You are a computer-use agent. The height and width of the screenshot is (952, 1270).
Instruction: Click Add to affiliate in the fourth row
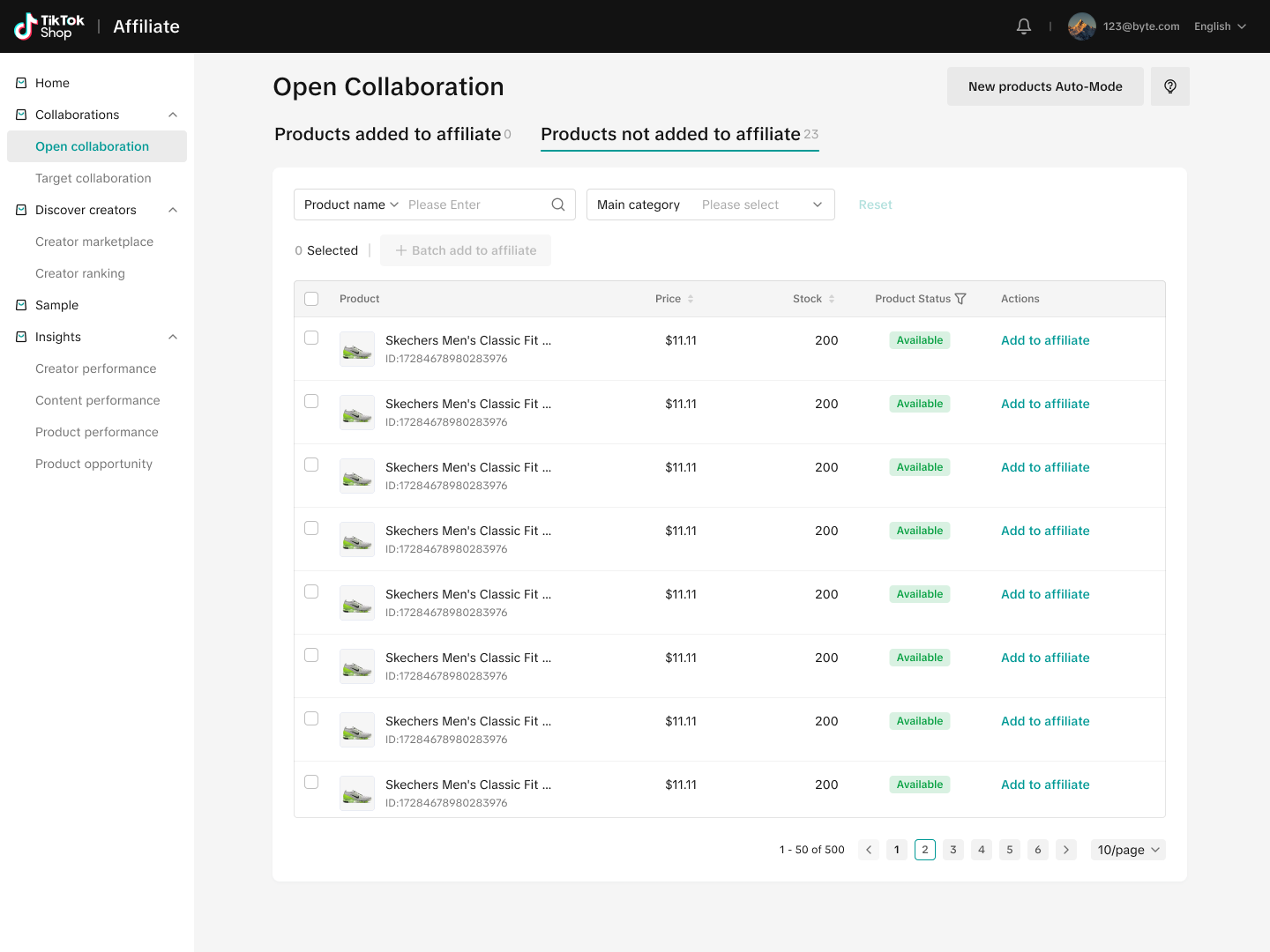click(x=1045, y=531)
